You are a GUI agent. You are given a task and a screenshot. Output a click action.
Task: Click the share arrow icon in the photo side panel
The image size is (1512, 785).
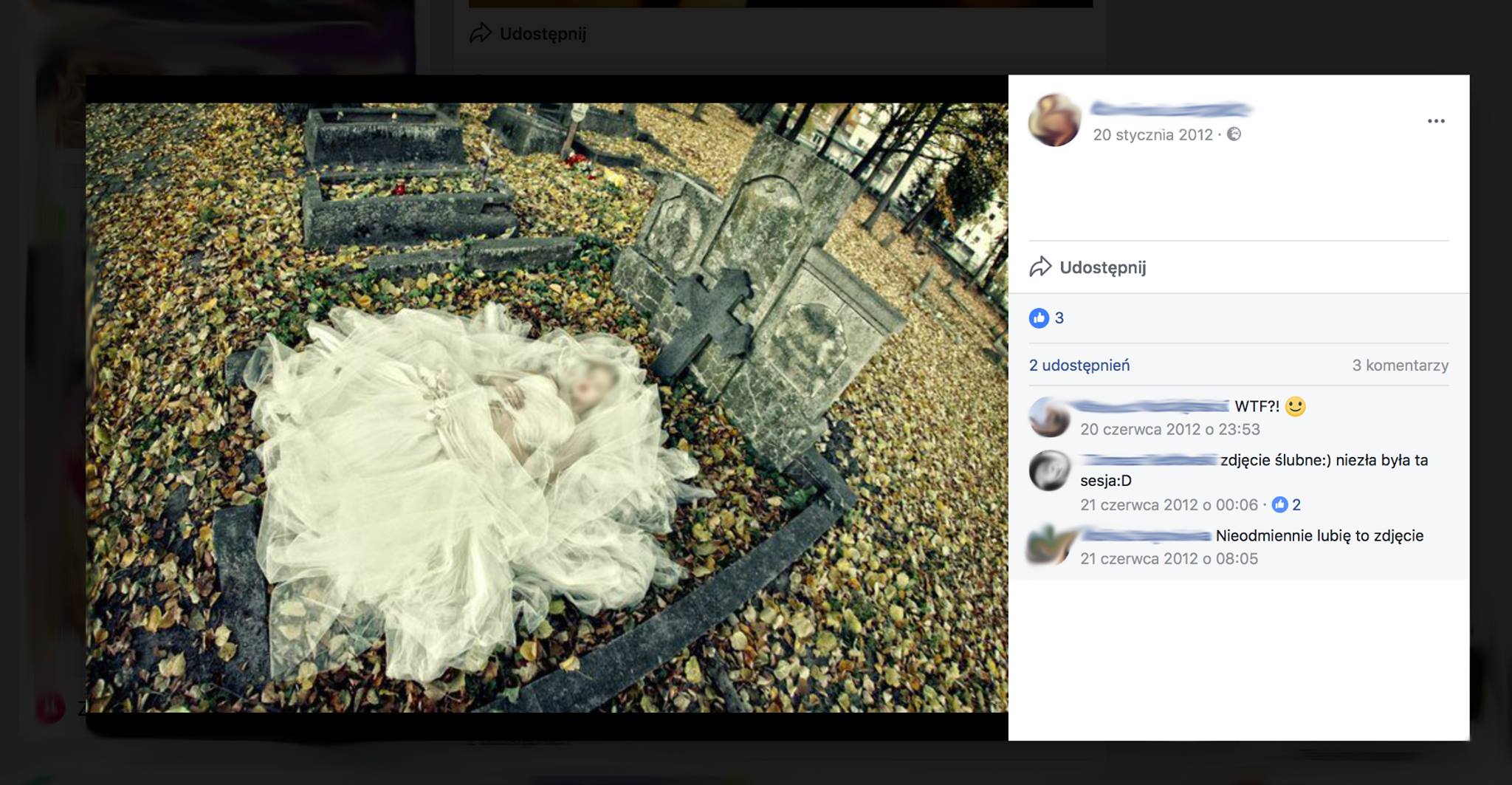[1040, 267]
